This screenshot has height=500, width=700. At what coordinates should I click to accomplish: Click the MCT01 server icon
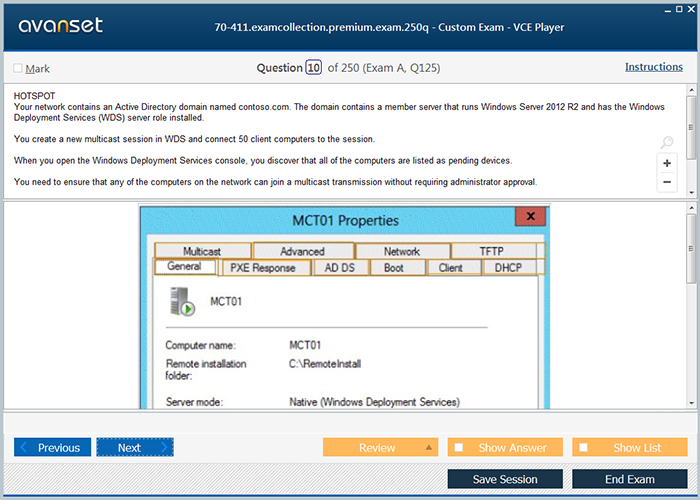coord(182,302)
